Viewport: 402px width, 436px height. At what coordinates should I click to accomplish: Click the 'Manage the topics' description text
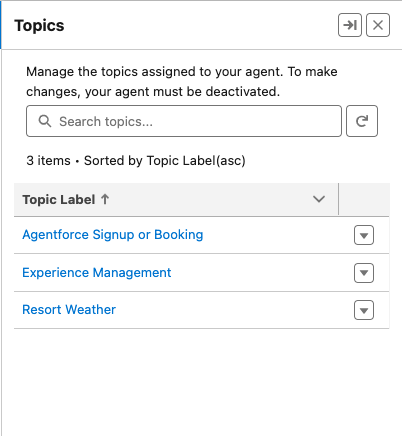182,82
